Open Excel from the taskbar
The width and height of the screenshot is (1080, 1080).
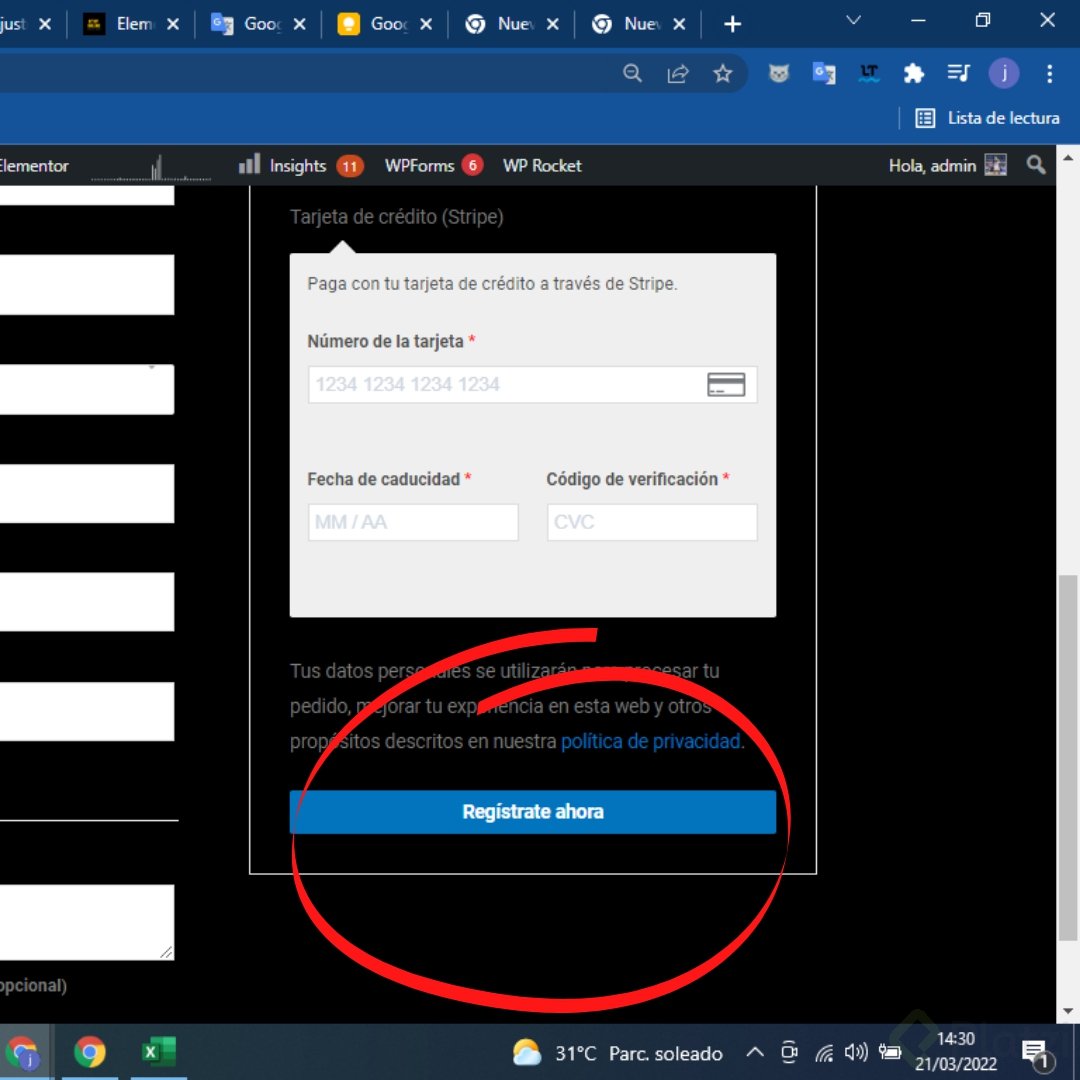point(158,1052)
